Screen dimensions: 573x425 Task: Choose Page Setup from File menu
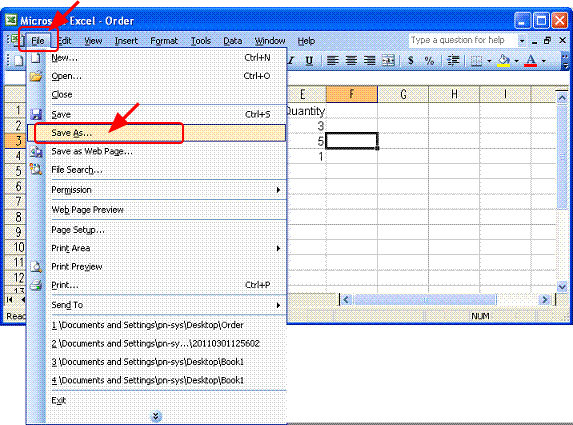coord(156,230)
